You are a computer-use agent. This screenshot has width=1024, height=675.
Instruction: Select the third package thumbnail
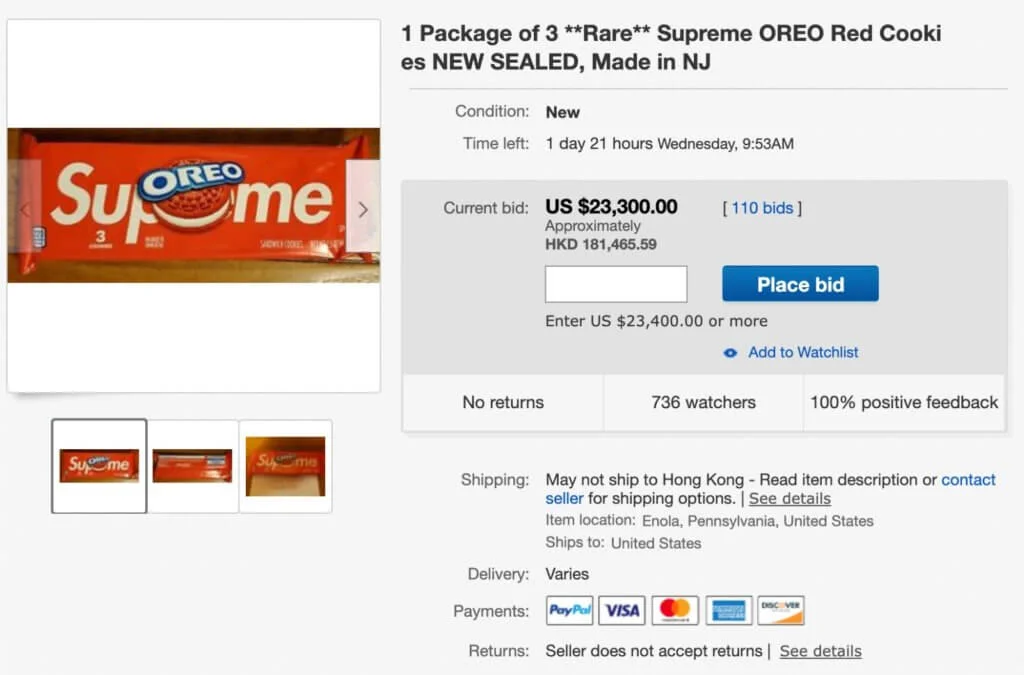[285, 465]
